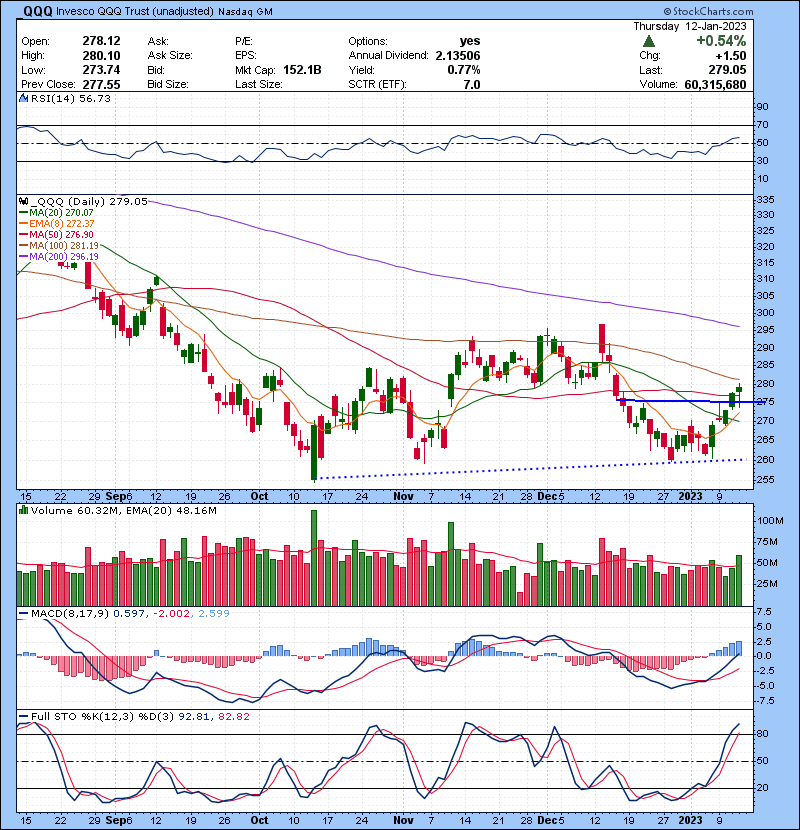Click the Nov label below the price chart

pyautogui.click(x=403, y=497)
